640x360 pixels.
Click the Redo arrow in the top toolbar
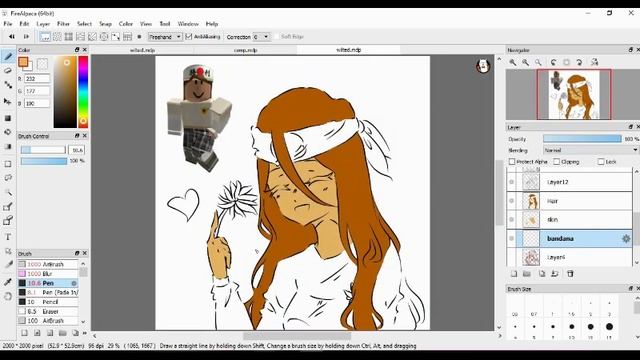coord(26,37)
